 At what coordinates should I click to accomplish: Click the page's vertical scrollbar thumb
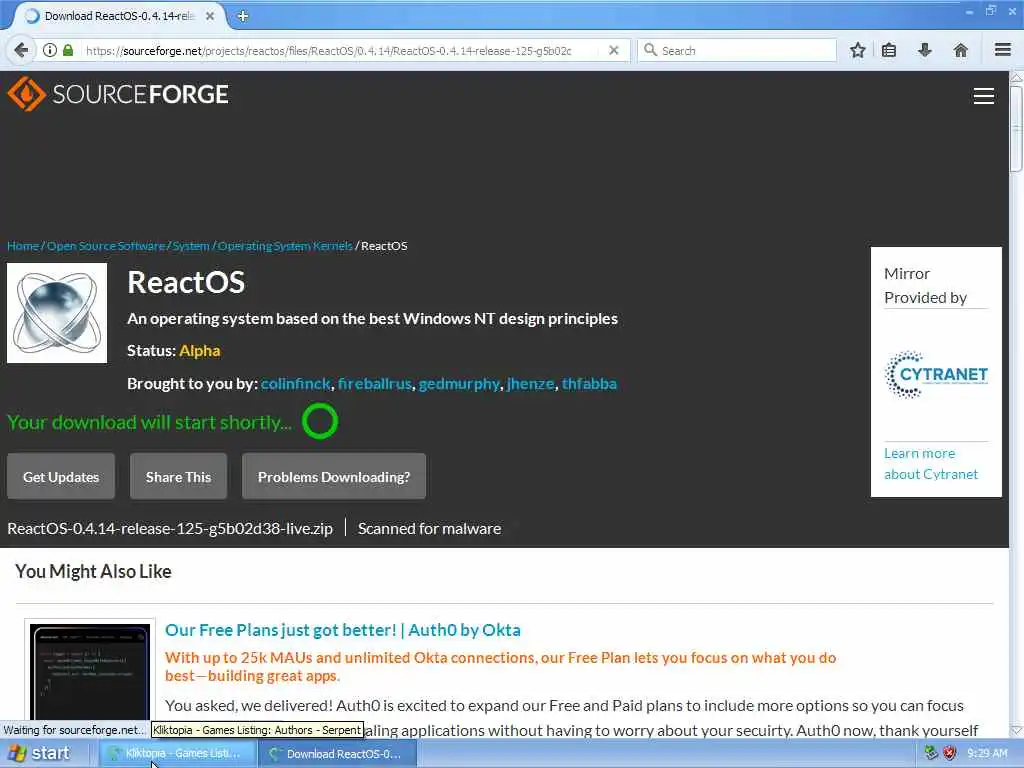pos(1016,127)
